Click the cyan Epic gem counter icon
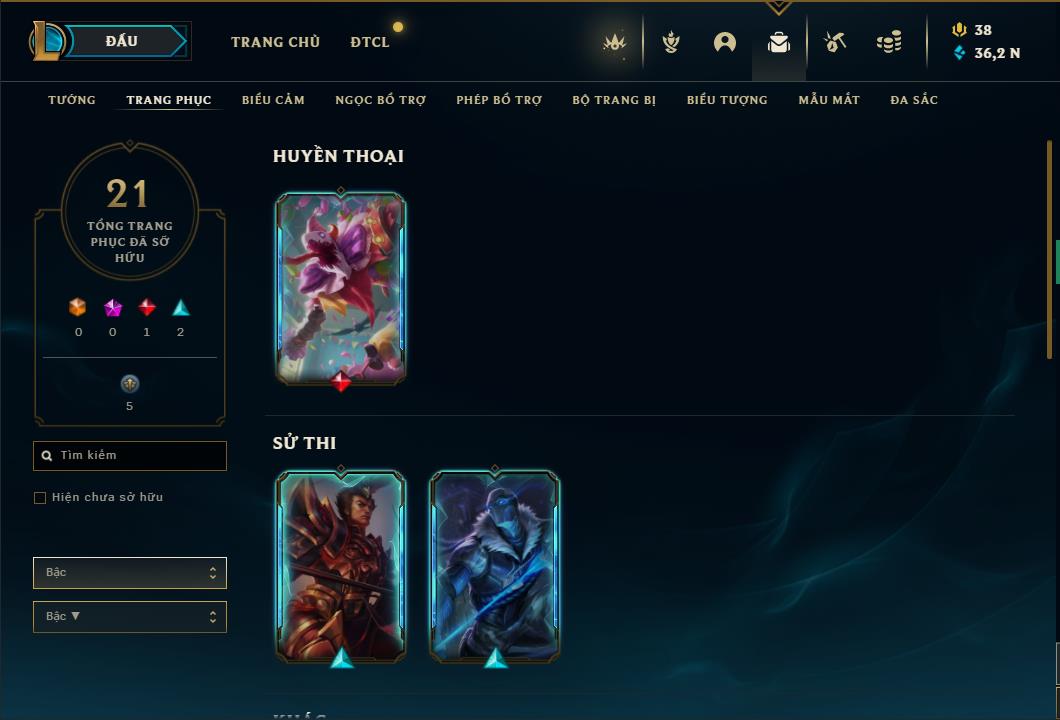The width and height of the screenshot is (1060, 720). 180,308
